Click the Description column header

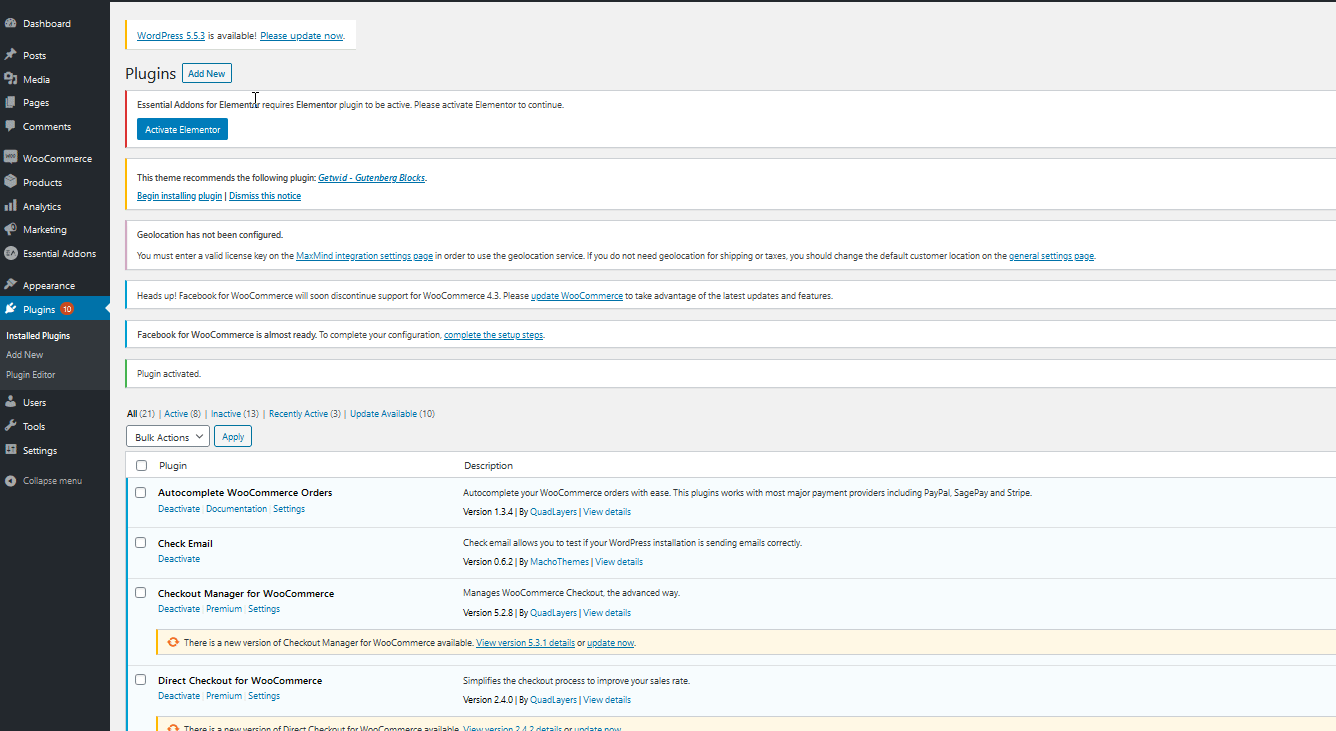click(488, 465)
